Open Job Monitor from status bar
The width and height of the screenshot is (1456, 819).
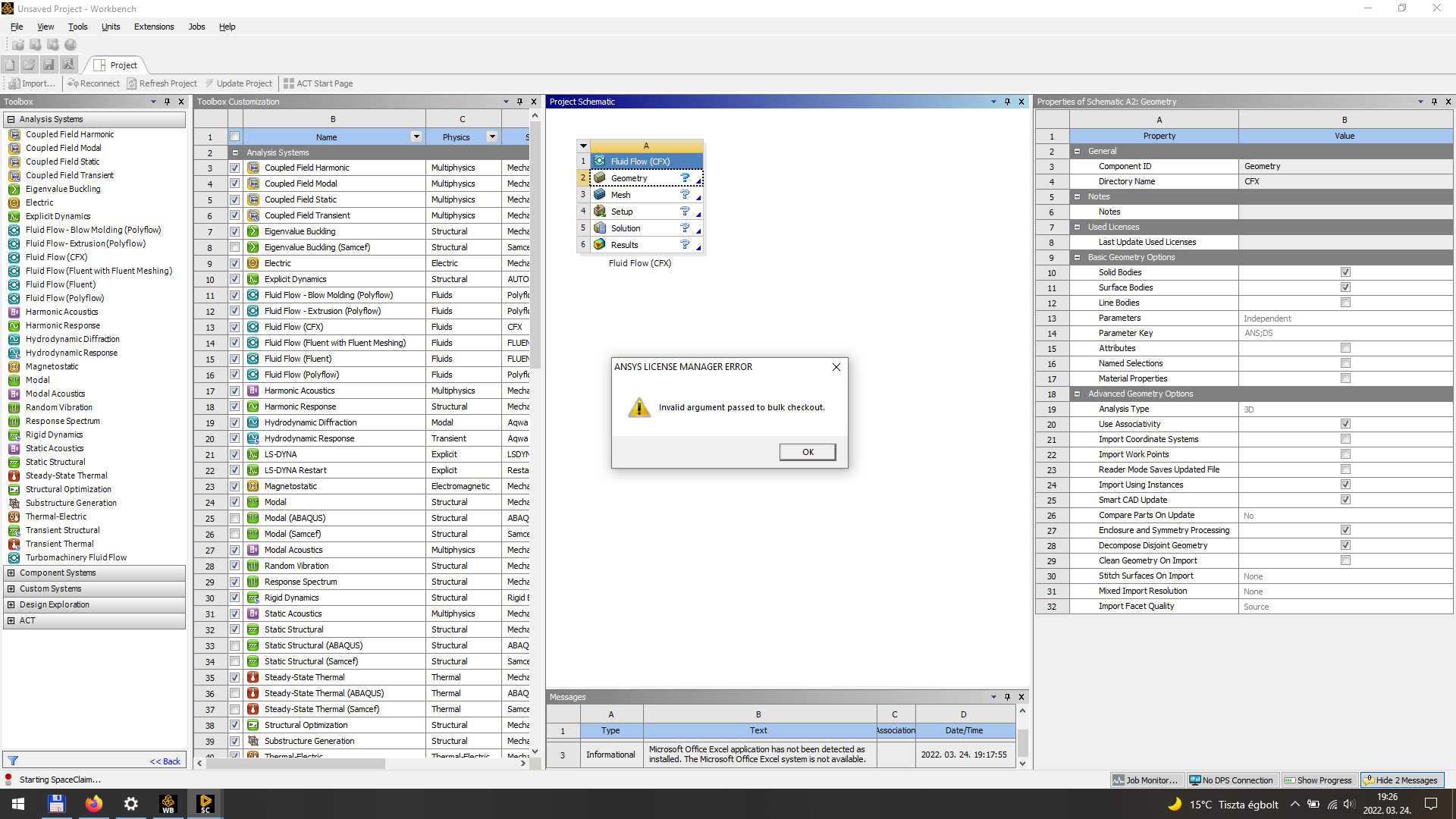click(1146, 780)
